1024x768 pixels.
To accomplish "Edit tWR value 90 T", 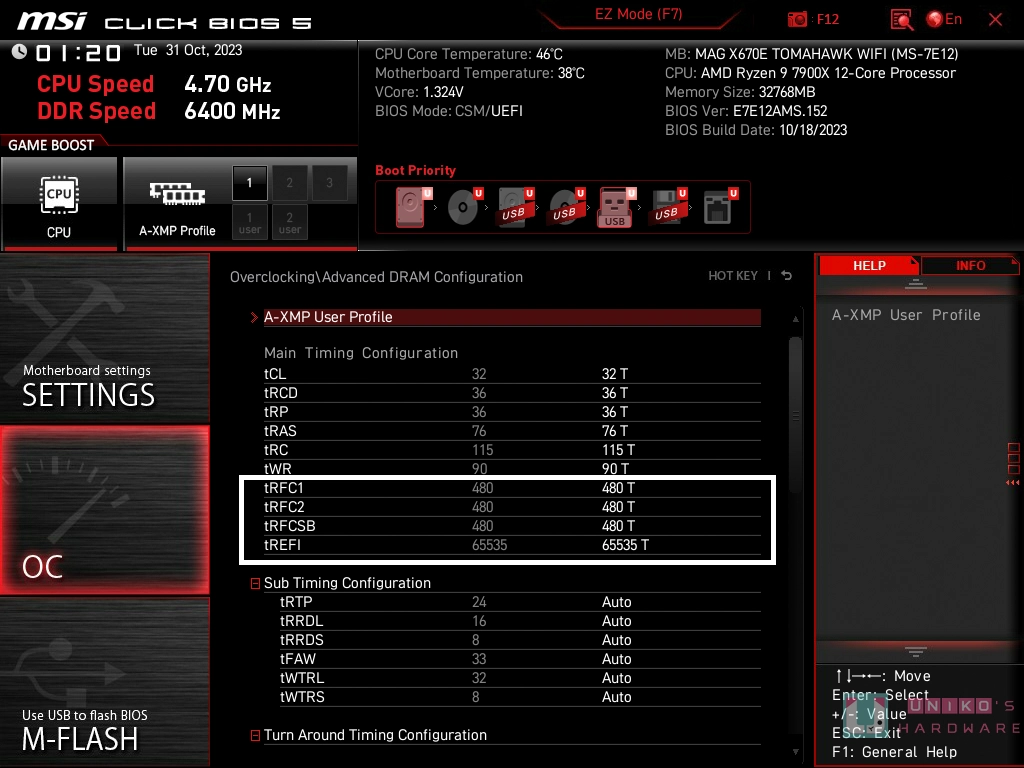I will coord(615,468).
